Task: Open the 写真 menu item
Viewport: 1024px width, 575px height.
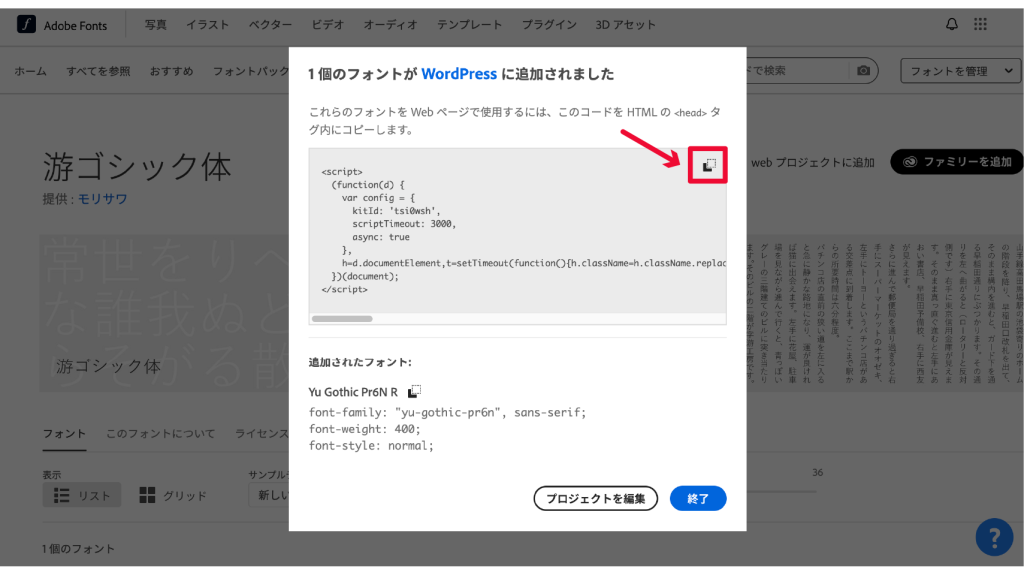Action: point(155,25)
